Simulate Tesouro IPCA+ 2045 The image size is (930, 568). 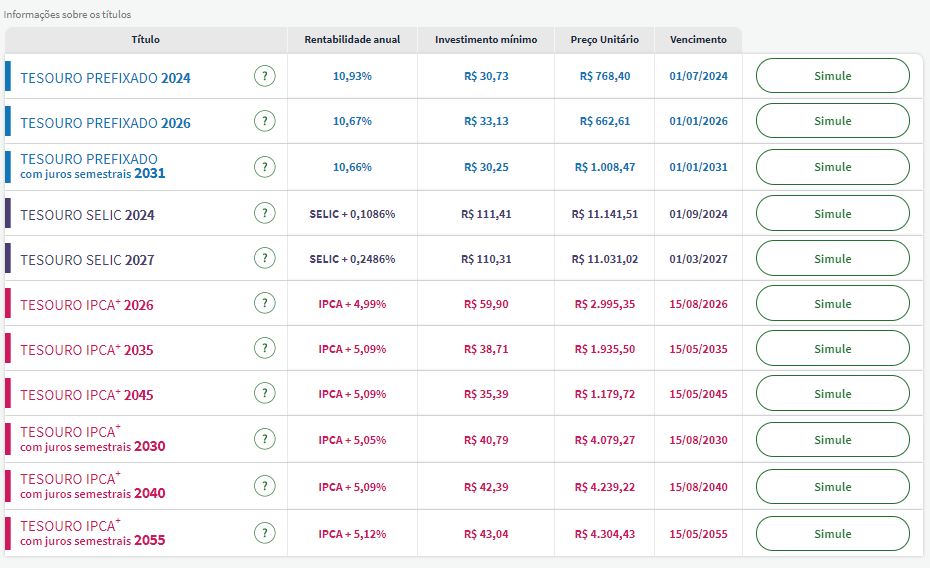point(833,394)
